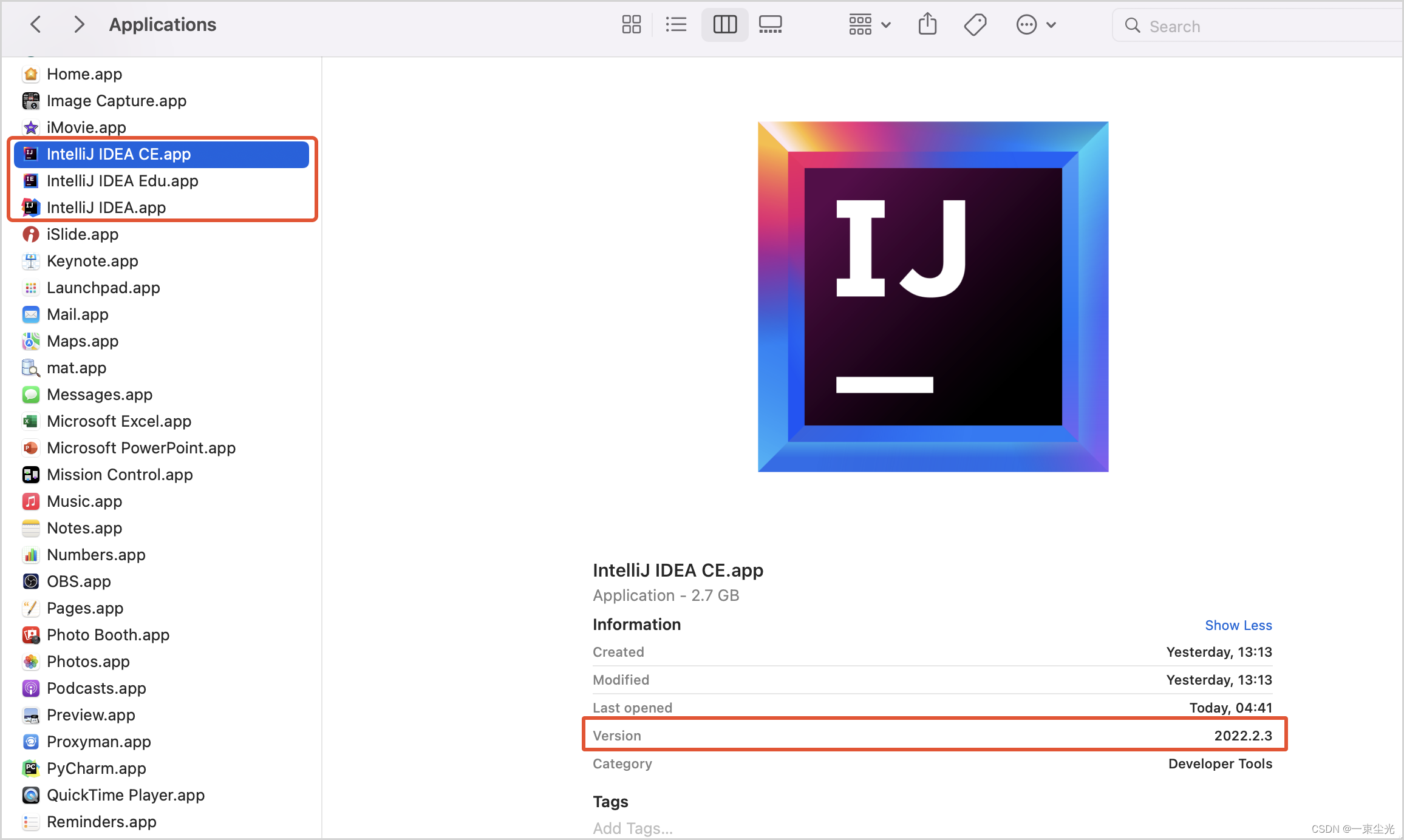The height and width of the screenshot is (840, 1404).
Task: Select PyCharm.app in the applications list
Action: (96, 768)
